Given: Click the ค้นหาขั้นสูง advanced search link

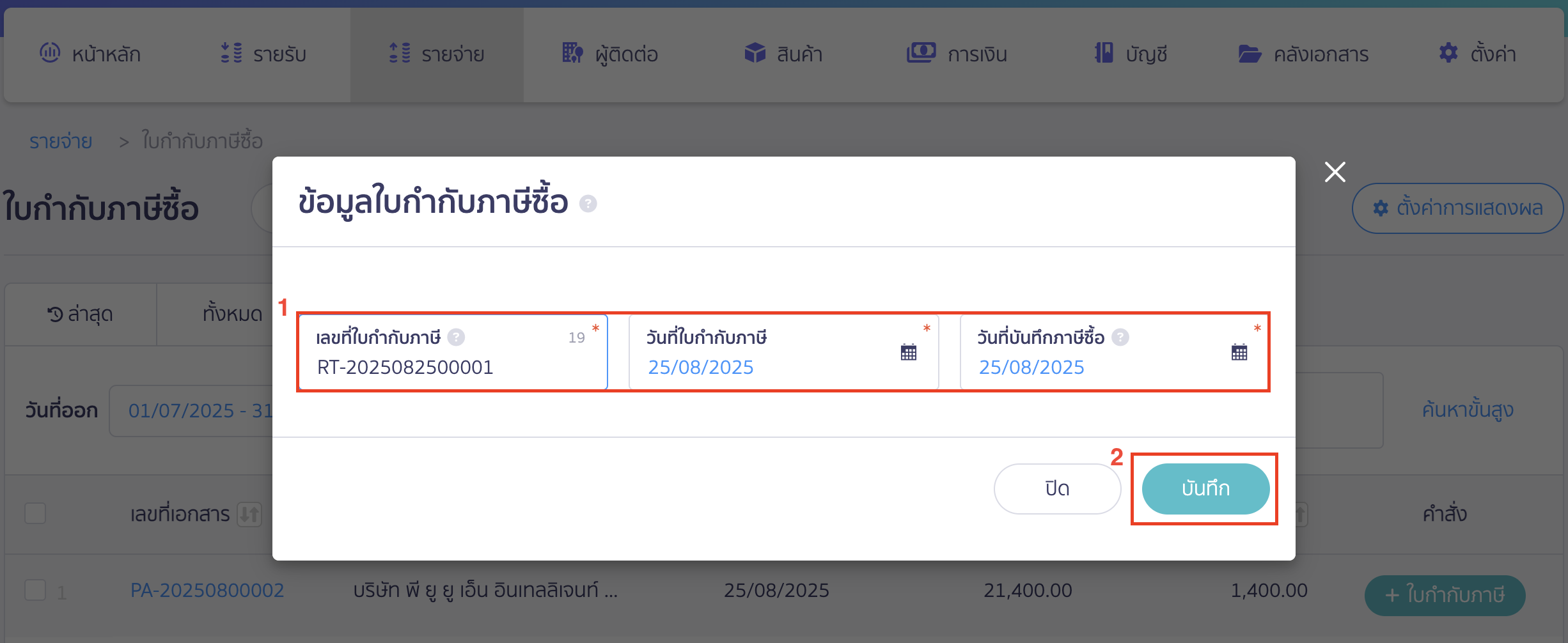Looking at the screenshot, I should coord(1468,410).
